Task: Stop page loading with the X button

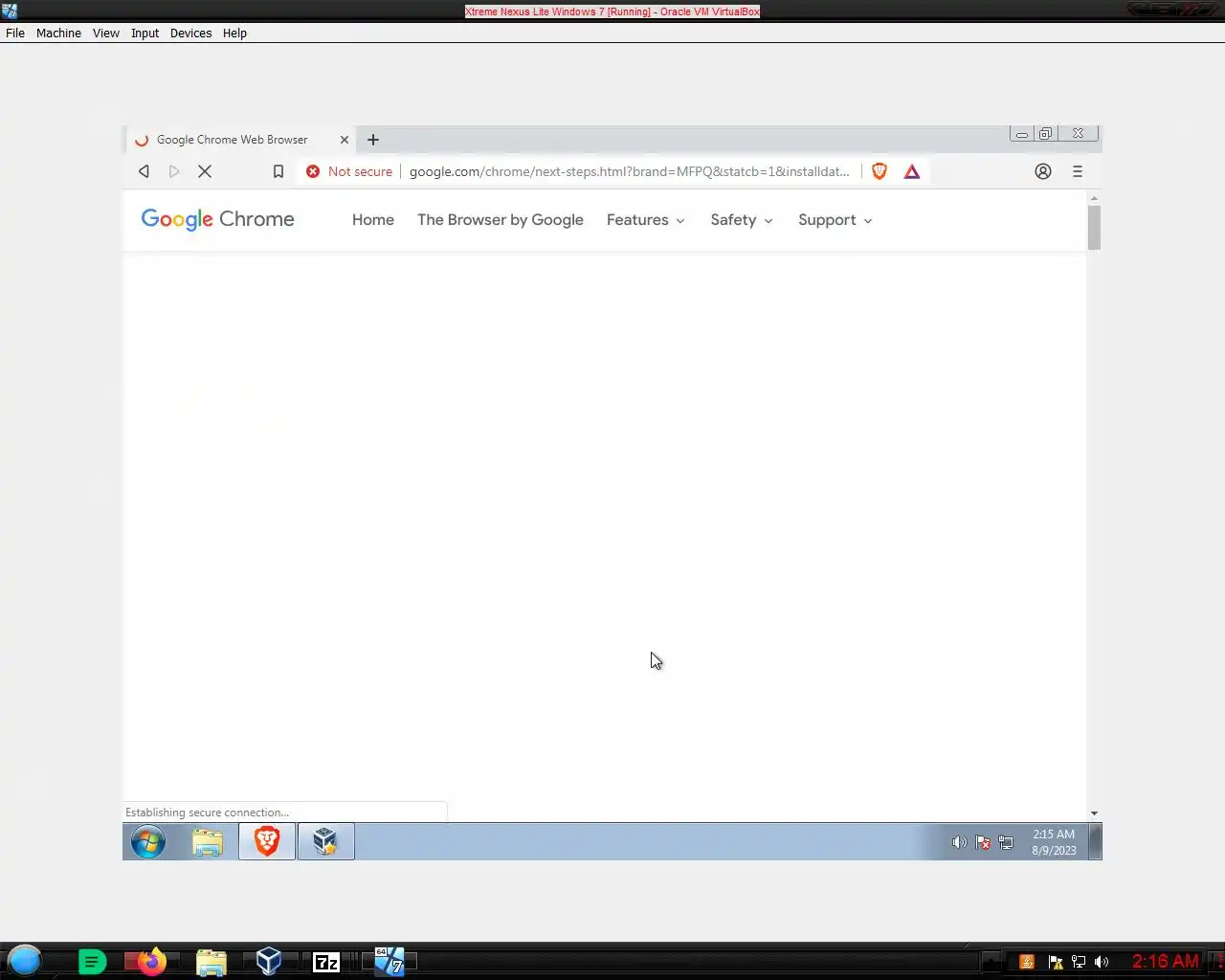Action: 205,171
